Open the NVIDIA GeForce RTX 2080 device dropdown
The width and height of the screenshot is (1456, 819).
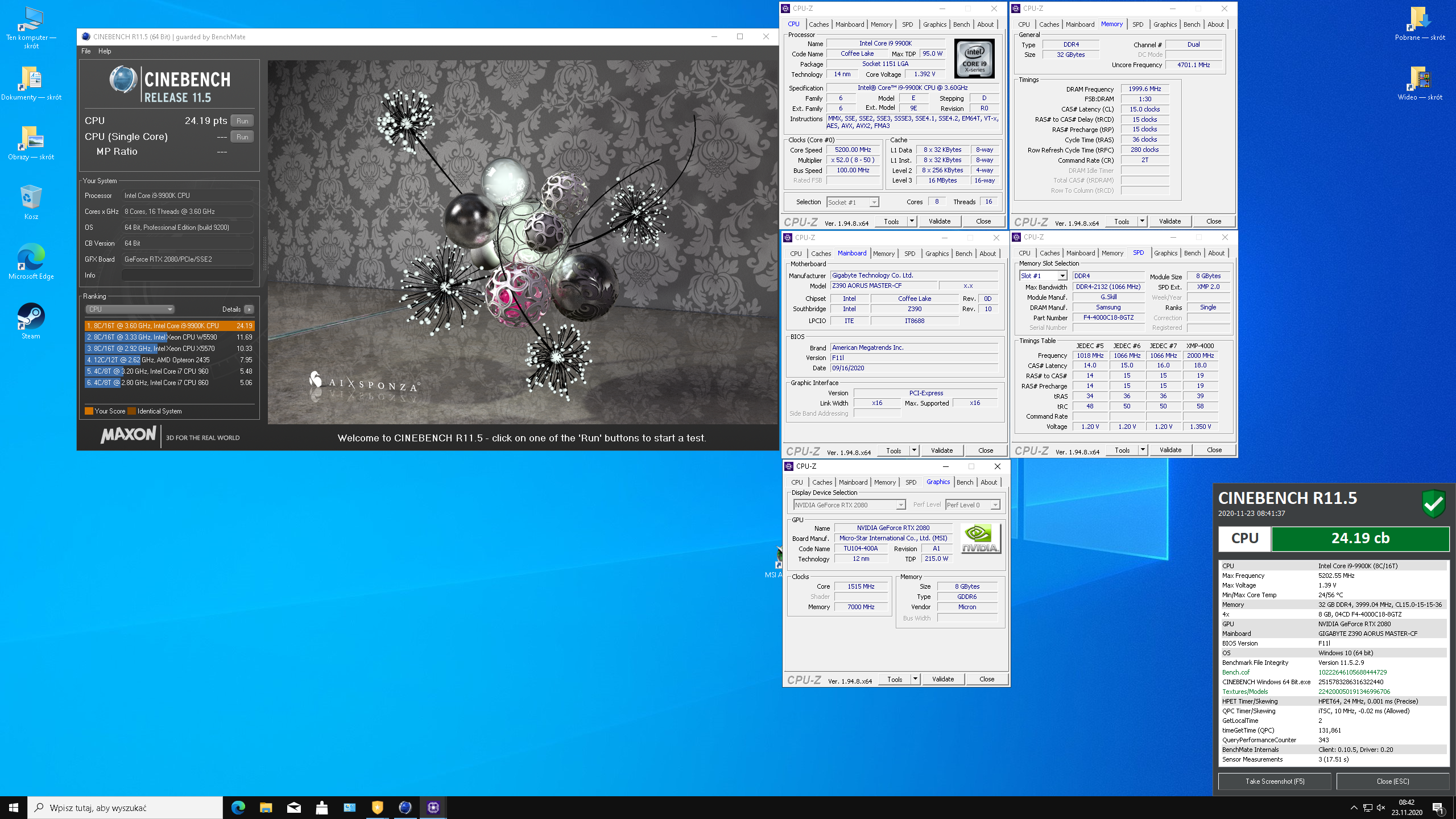(849, 505)
